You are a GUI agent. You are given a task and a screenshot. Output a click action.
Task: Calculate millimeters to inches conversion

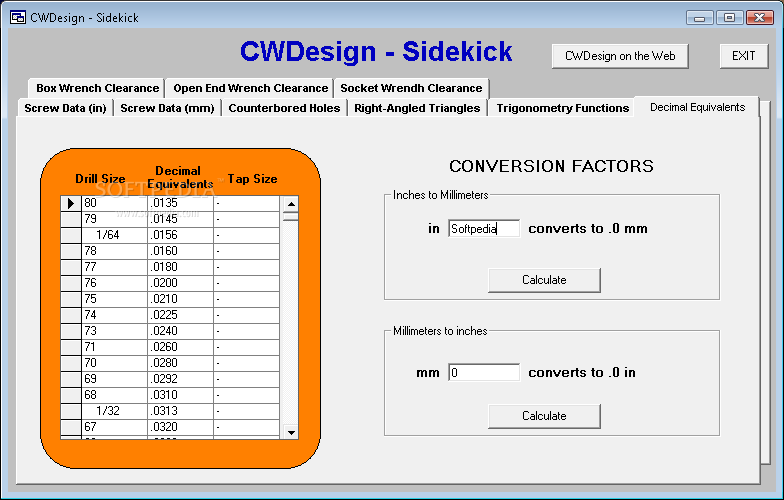544,416
